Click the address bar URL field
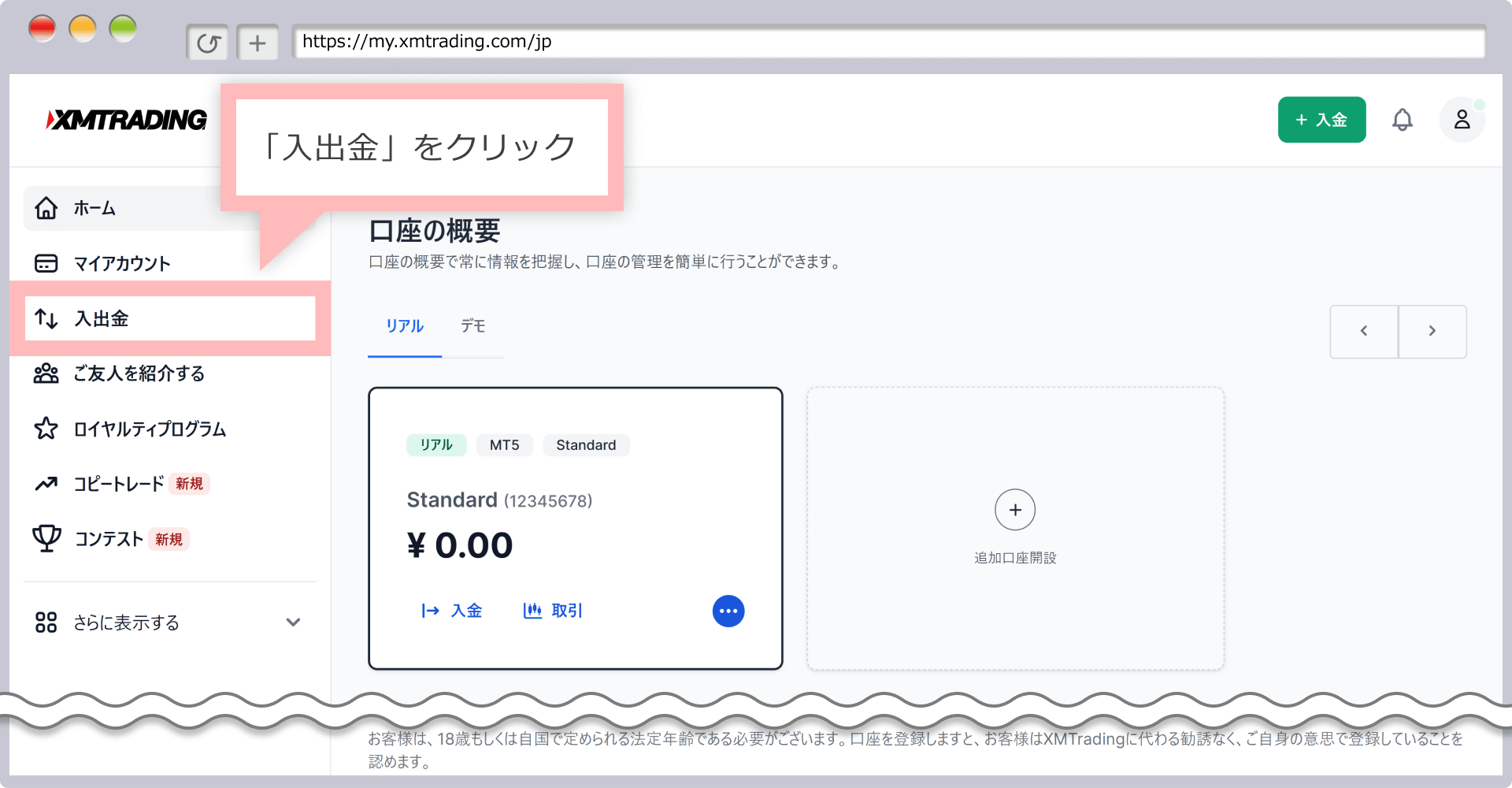Image resolution: width=1512 pixels, height=788 pixels. tap(888, 42)
